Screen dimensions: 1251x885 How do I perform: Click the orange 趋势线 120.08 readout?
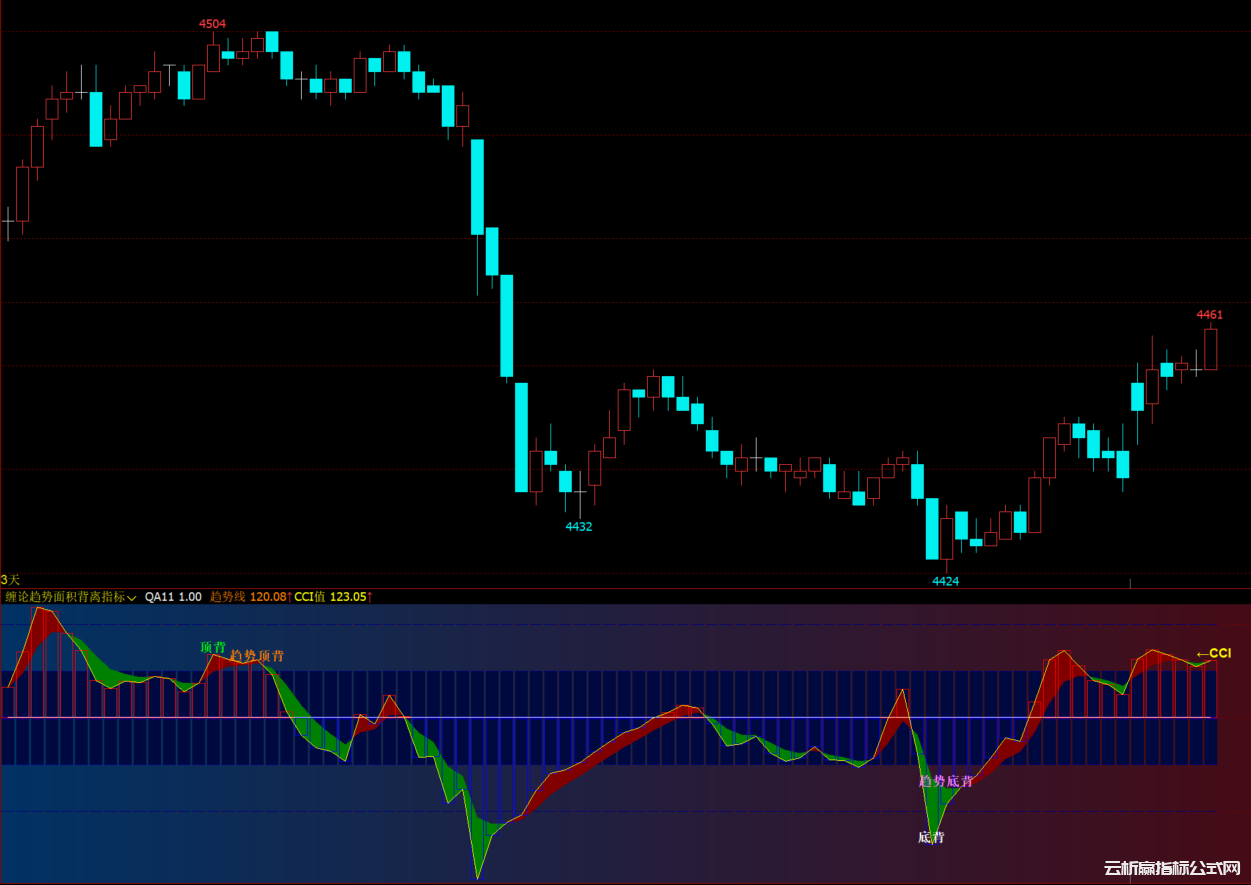coord(251,597)
